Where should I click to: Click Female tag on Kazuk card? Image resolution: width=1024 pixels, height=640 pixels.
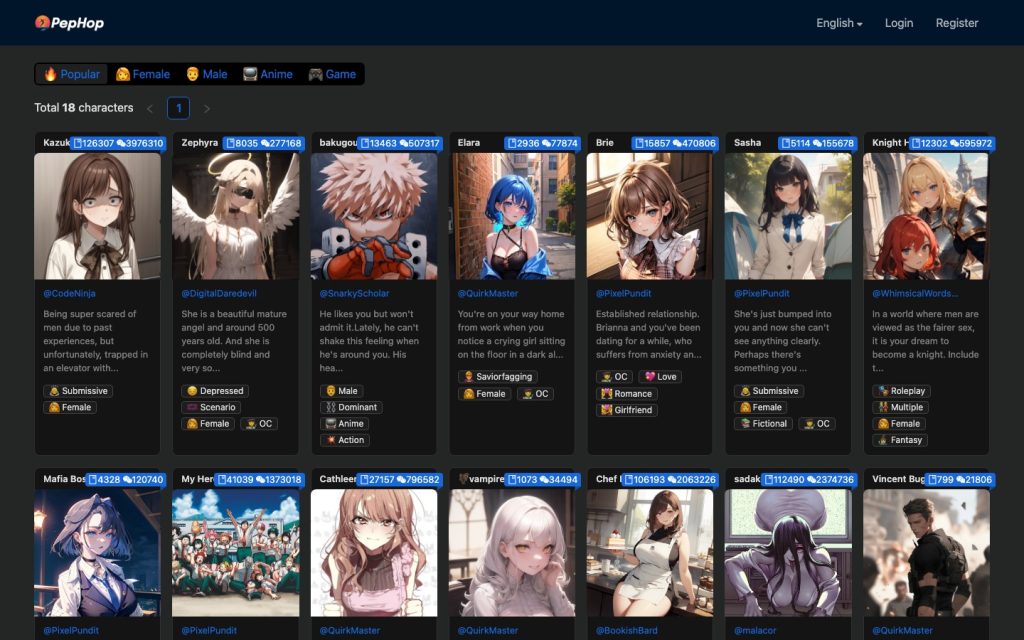pos(70,408)
